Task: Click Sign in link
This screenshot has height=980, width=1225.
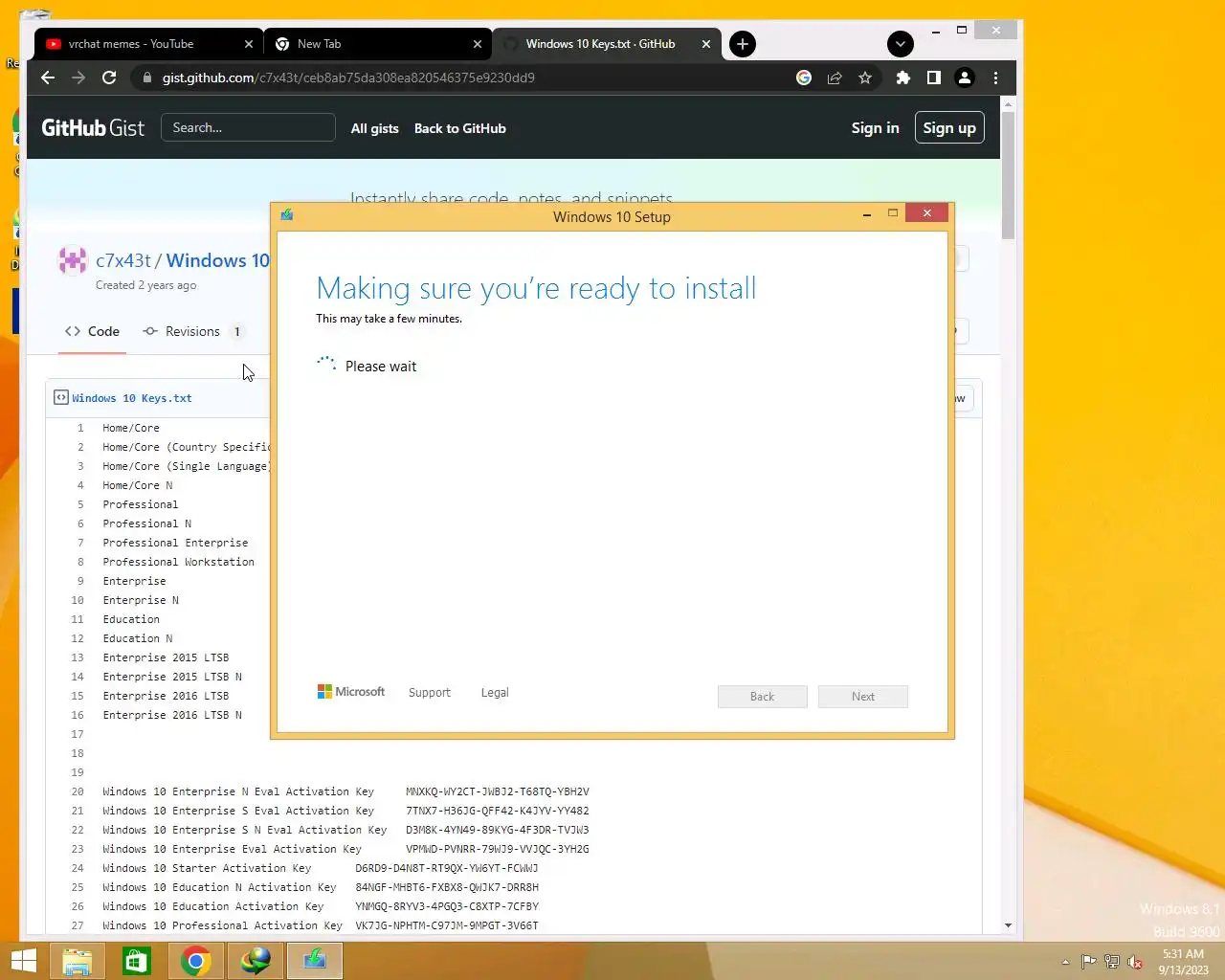Action: [875, 128]
